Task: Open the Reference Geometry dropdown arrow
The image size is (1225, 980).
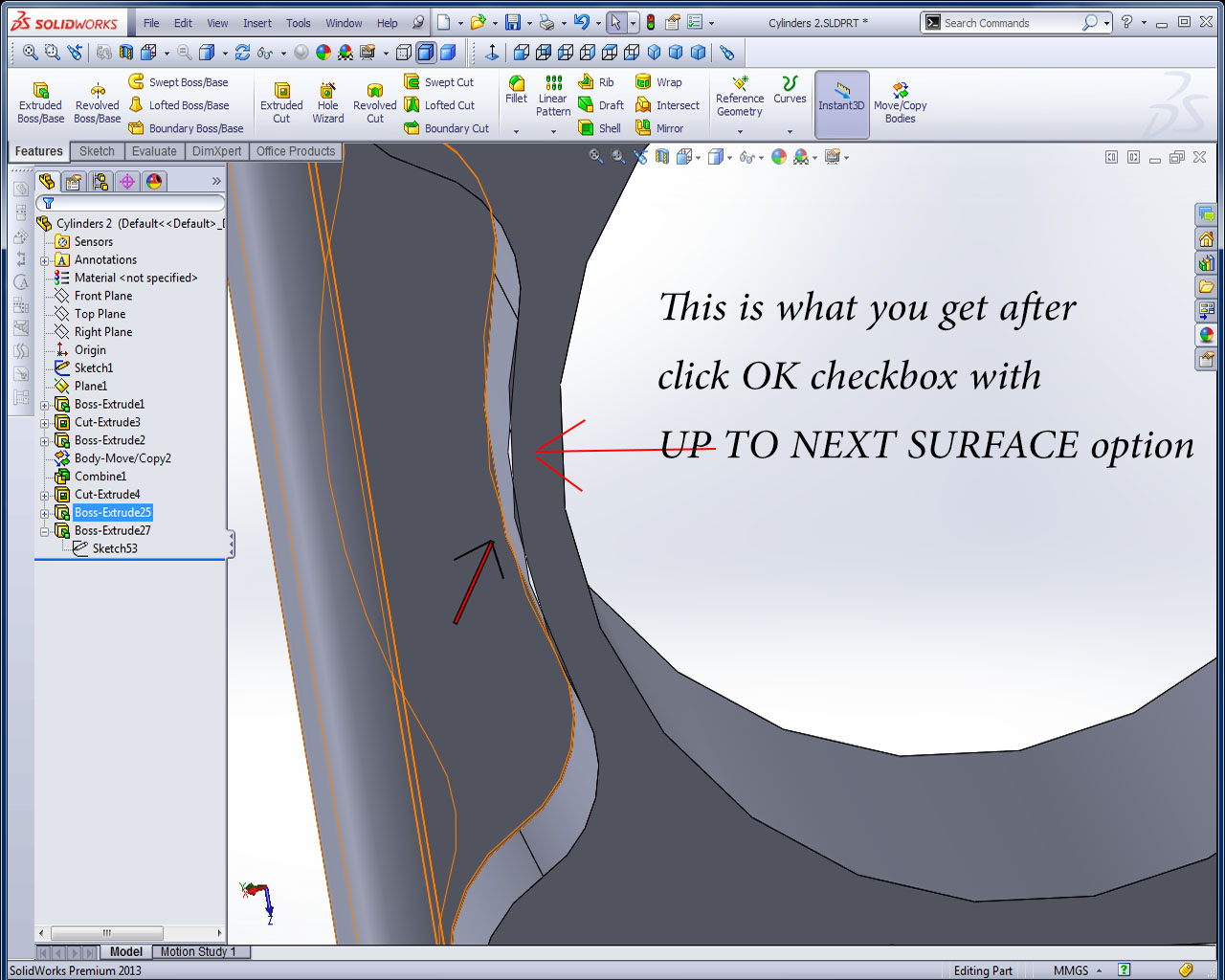Action: point(740,132)
